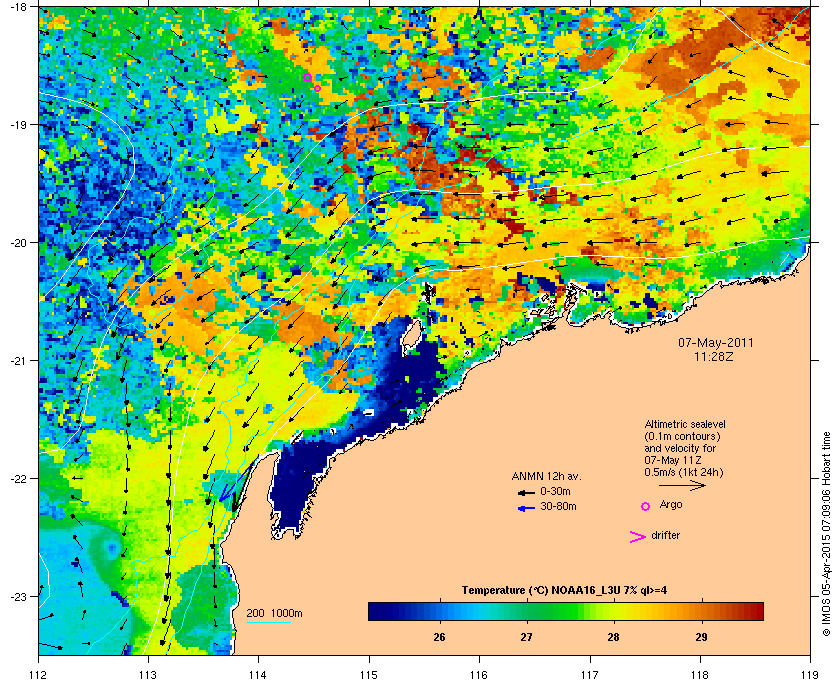The image size is (840, 680).
Task: Click the 0.5m/s velocity scale arrow
Action: (682, 485)
